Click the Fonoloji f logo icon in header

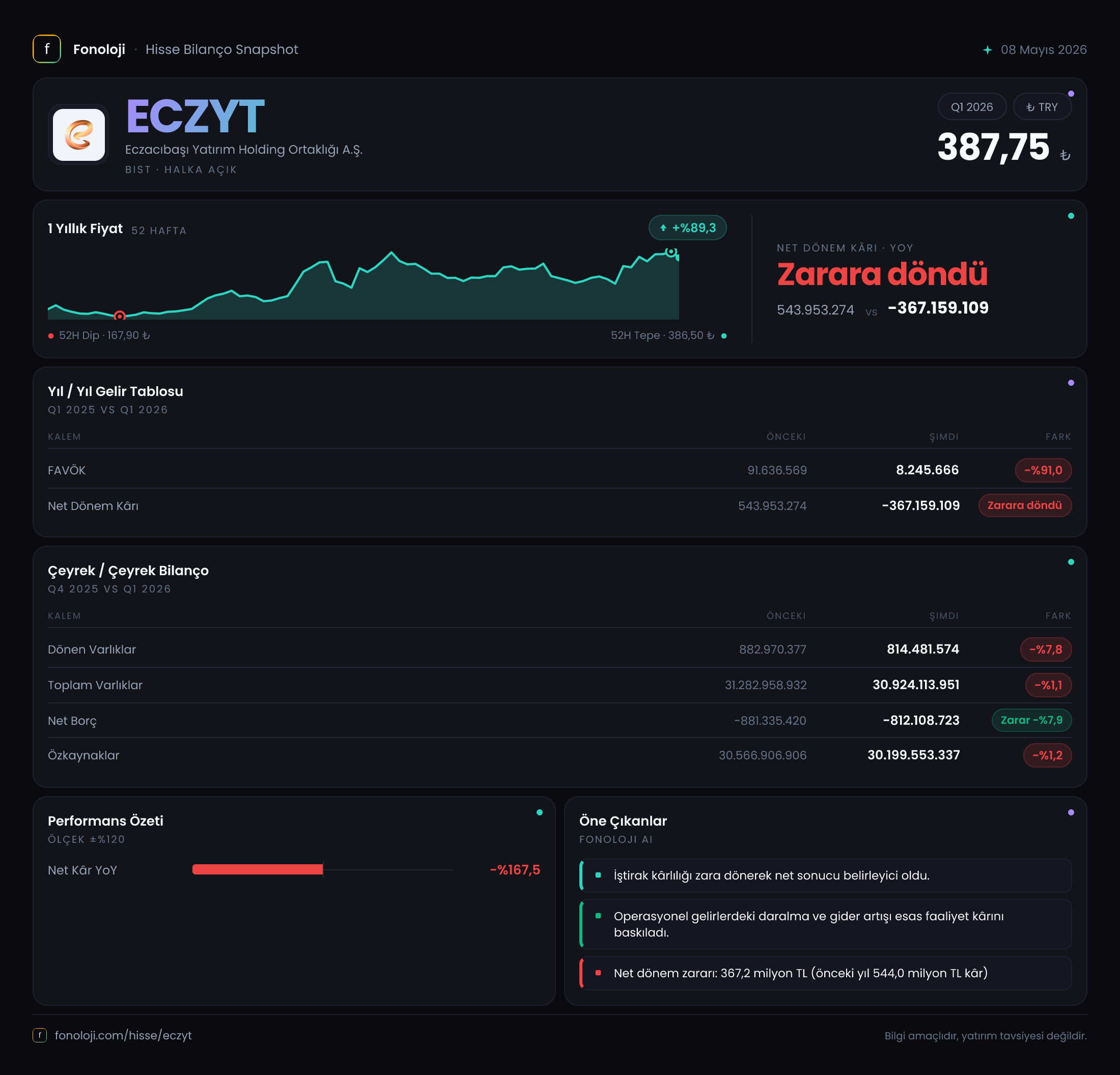47,49
